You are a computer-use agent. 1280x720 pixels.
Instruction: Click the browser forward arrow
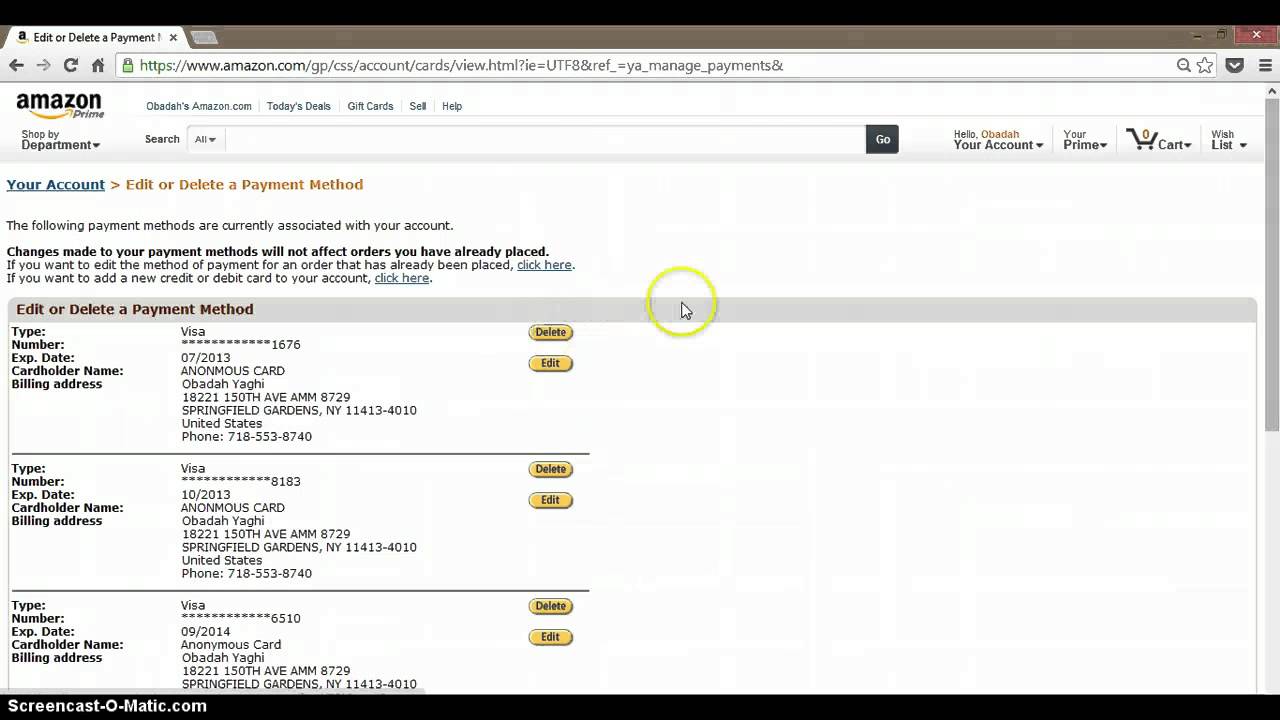click(x=43, y=65)
